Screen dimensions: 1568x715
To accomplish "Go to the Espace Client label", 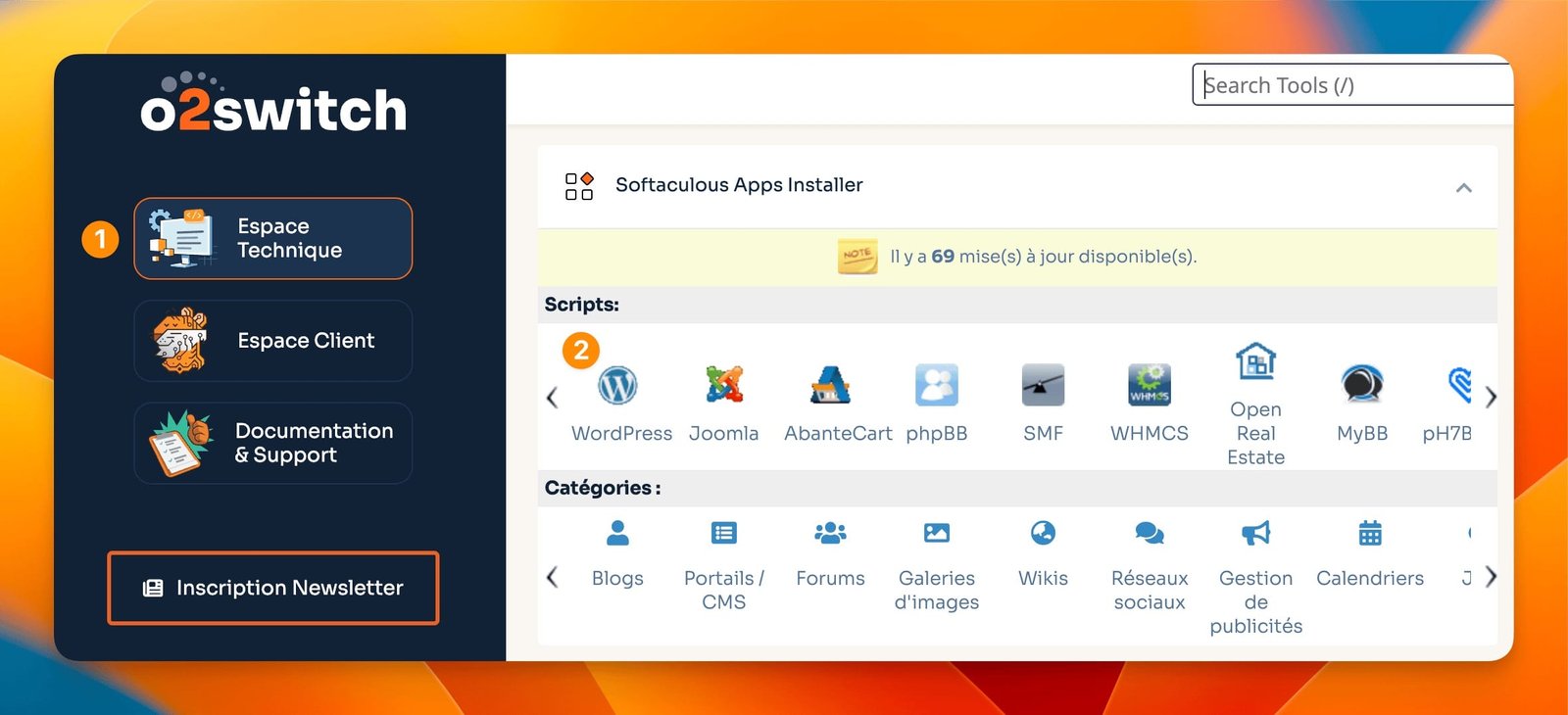I will pyautogui.click(x=306, y=341).
